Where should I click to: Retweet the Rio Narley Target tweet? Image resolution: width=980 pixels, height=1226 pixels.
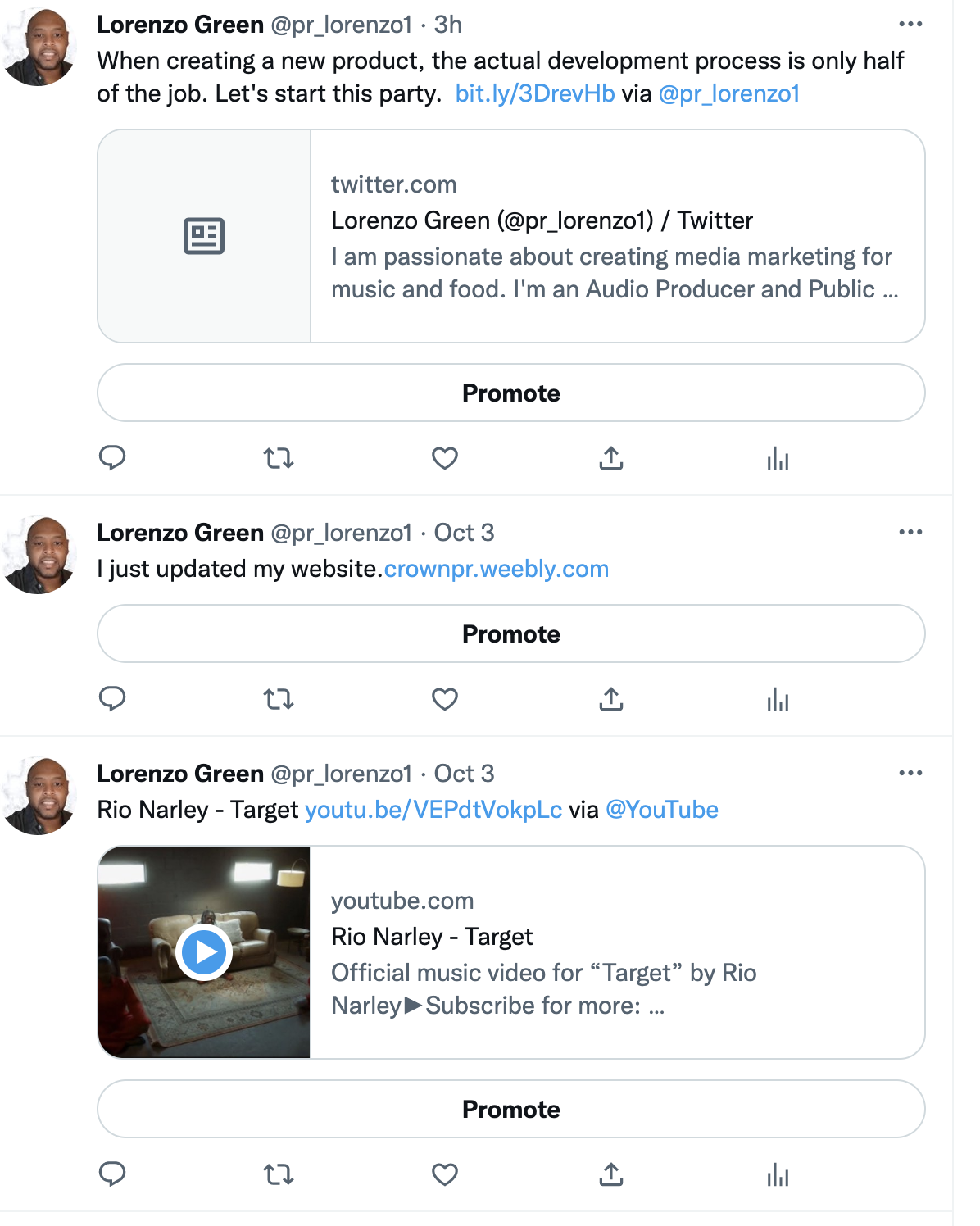(279, 1174)
